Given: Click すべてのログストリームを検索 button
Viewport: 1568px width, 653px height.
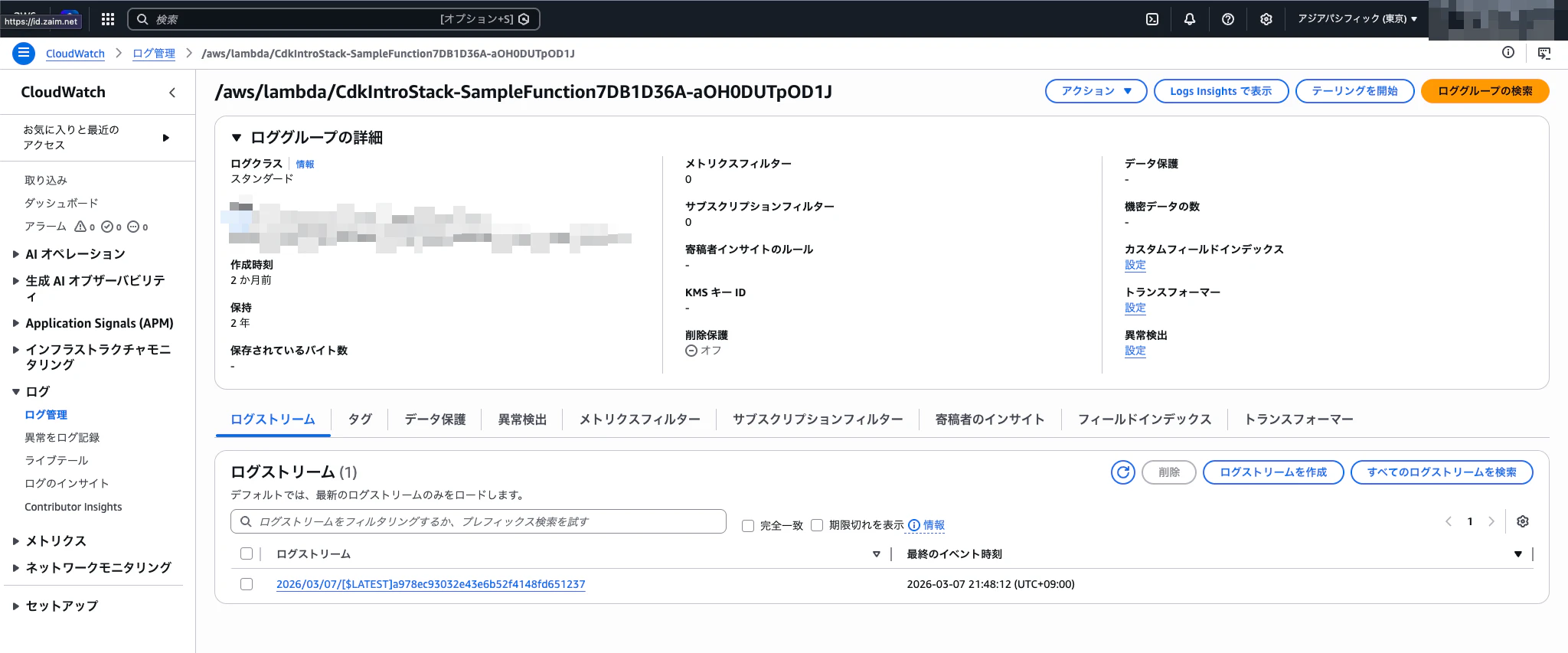Looking at the screenshot, I should [x=1442, y=472].
